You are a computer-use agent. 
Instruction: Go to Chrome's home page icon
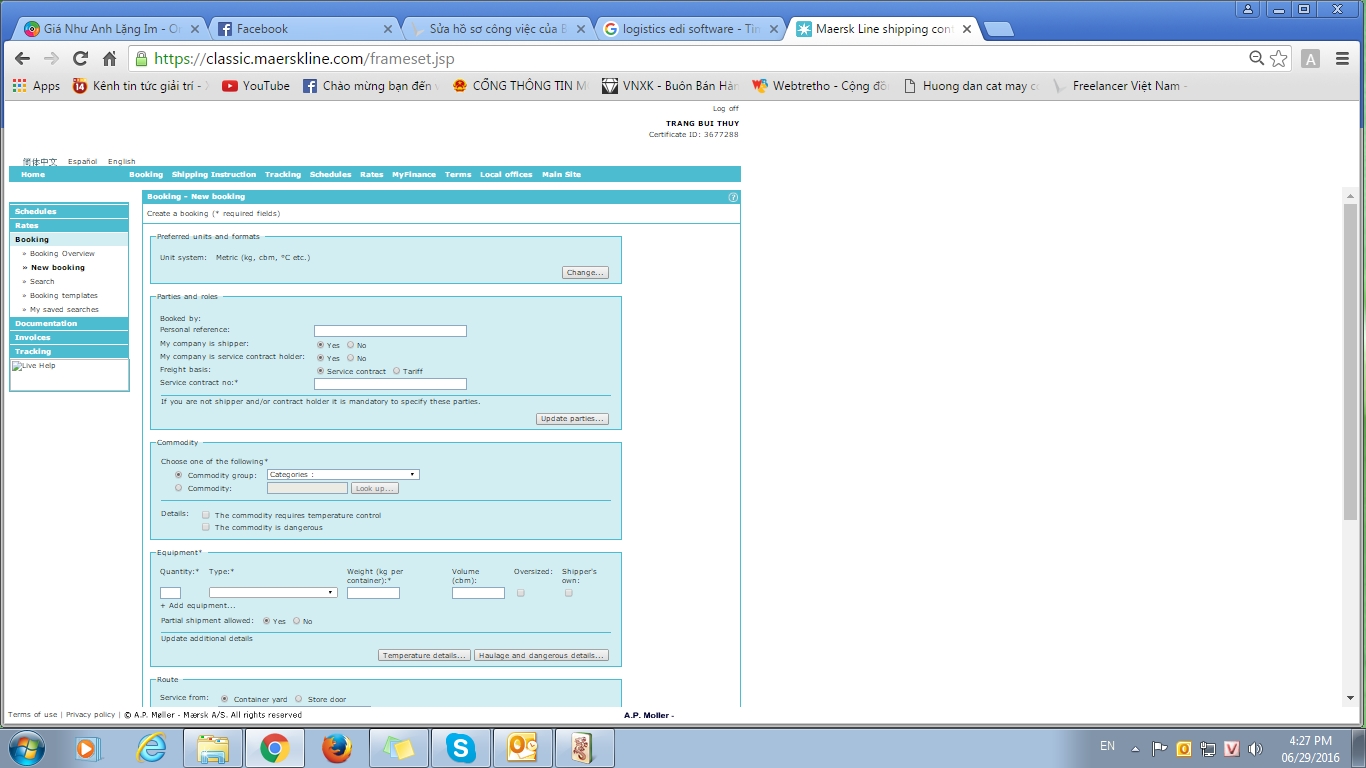point(110,58)
